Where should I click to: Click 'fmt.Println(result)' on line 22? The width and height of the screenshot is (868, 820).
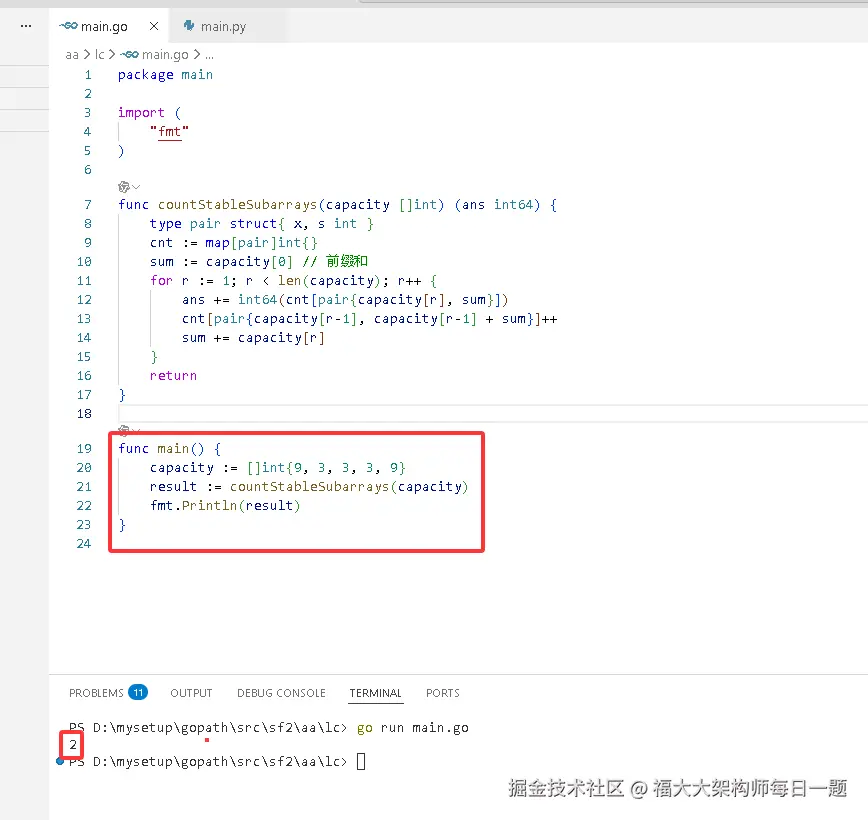tap(225, 506)
